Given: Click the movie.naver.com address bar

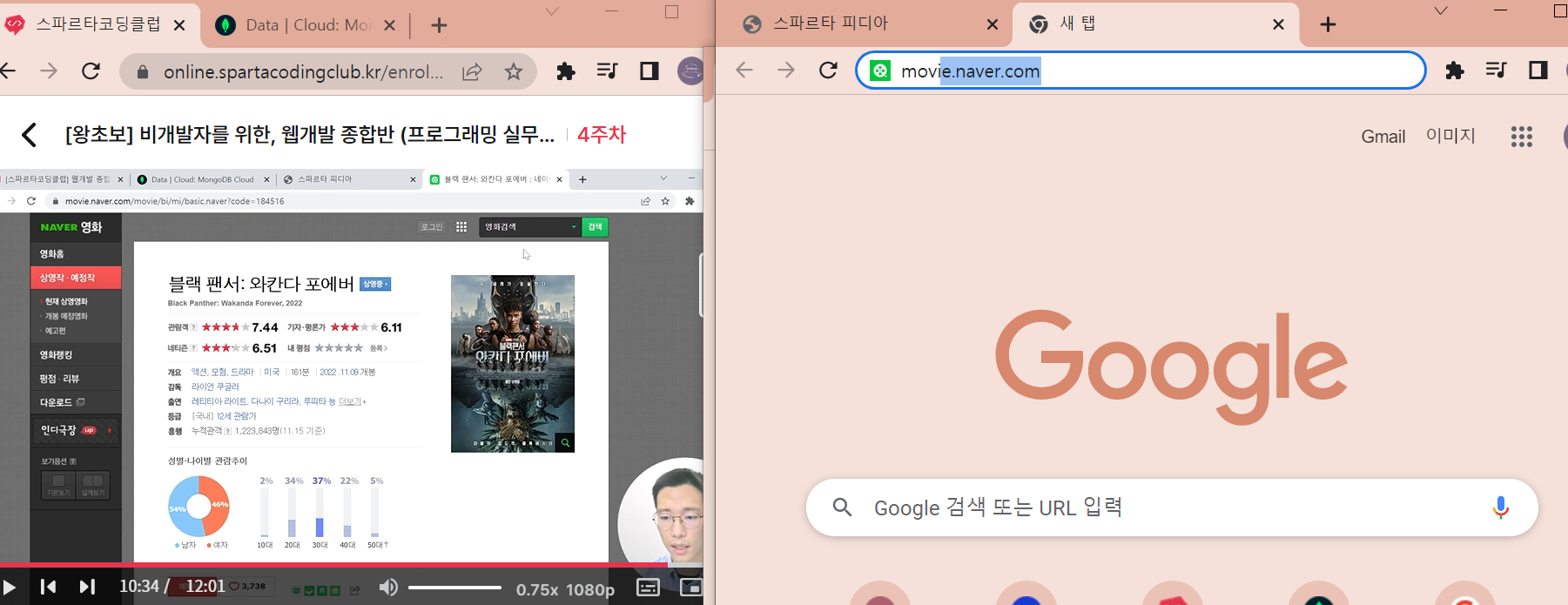Looking at the screenshot, I should tap(1141, 71).
